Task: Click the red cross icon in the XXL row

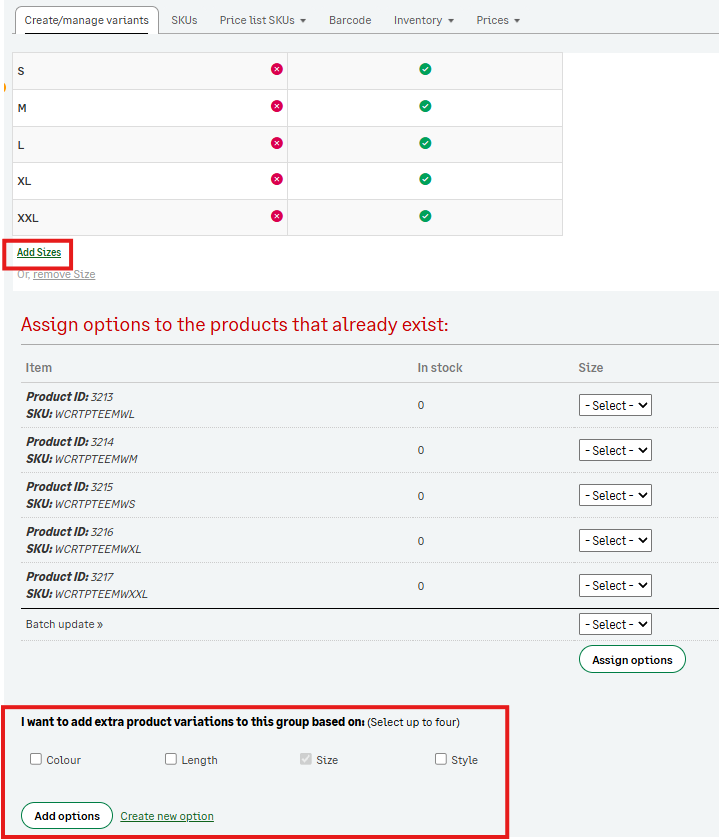Action: (276, 216)
